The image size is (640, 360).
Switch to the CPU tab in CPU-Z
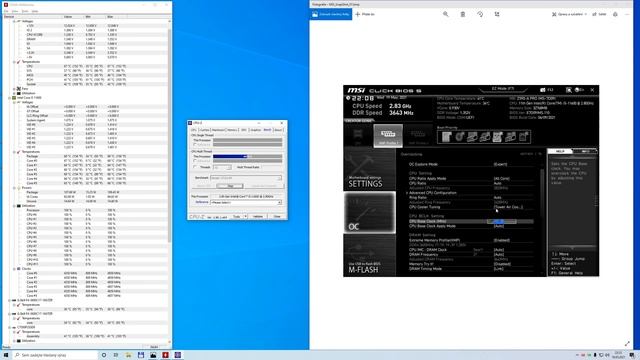[x=194, y=130]
